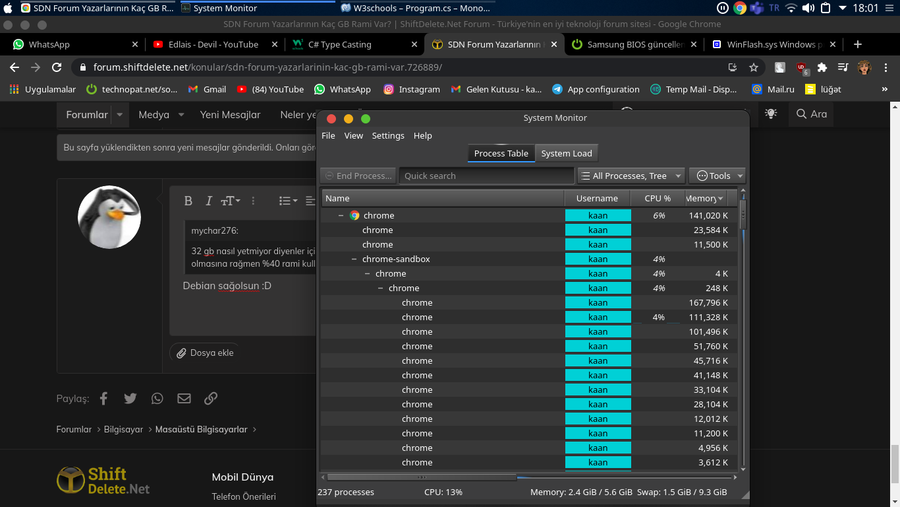Open the View menu in System Monitor
This screenshot has height=507, width=900.
pos(353,136)
